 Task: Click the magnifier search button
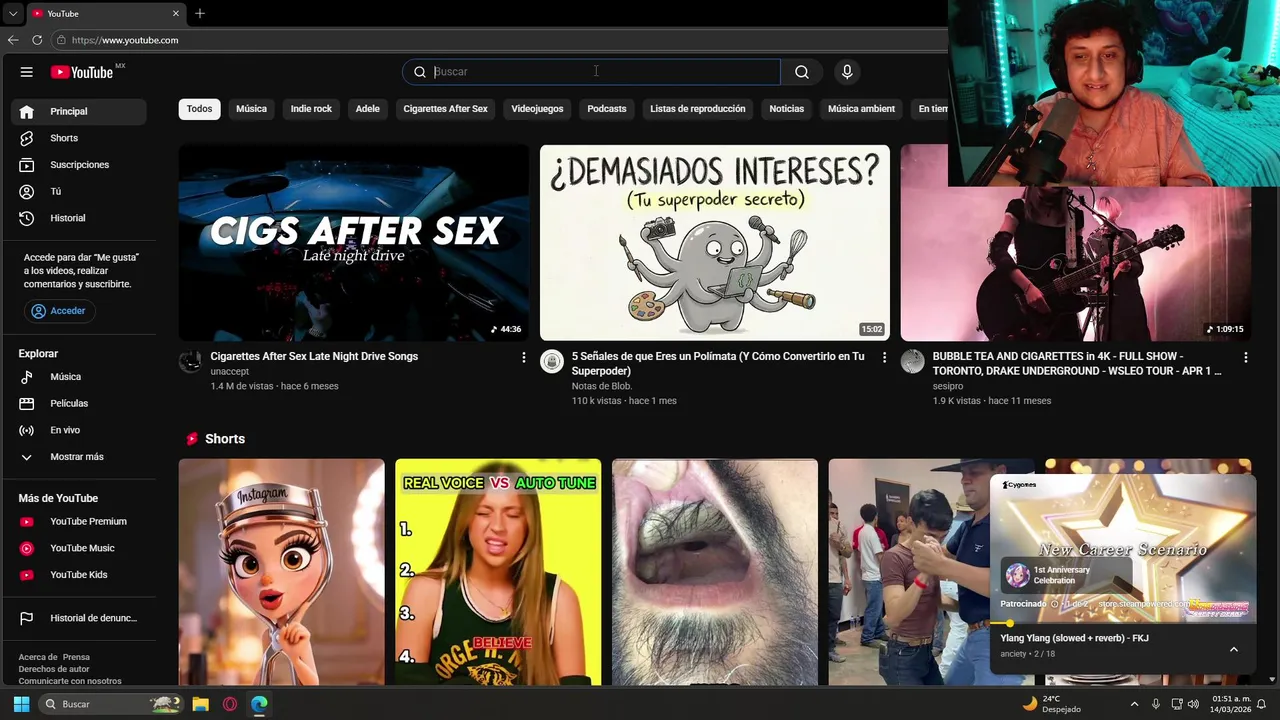pos(802,72)
